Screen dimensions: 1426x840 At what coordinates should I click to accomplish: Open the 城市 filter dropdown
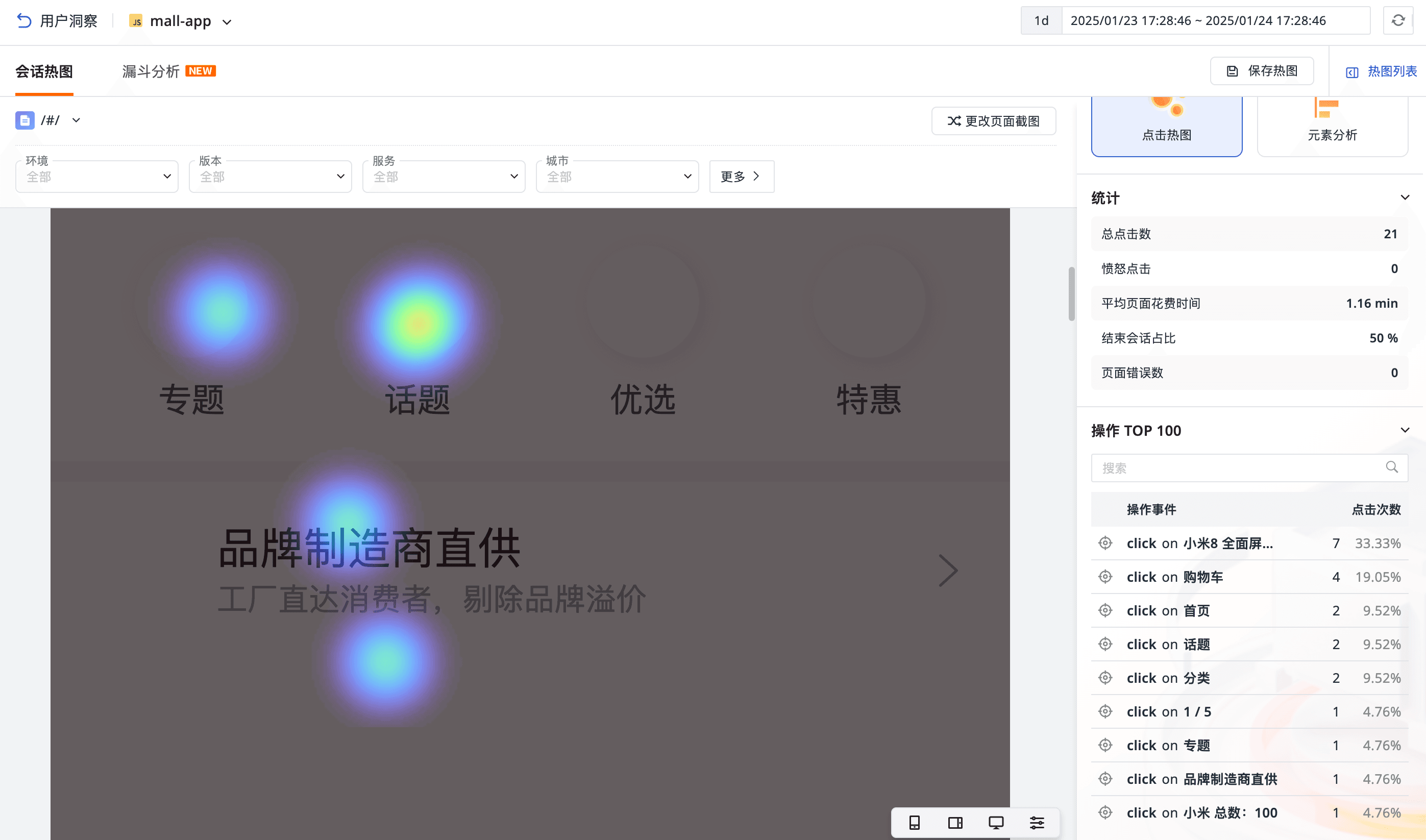tap(617, 177)
